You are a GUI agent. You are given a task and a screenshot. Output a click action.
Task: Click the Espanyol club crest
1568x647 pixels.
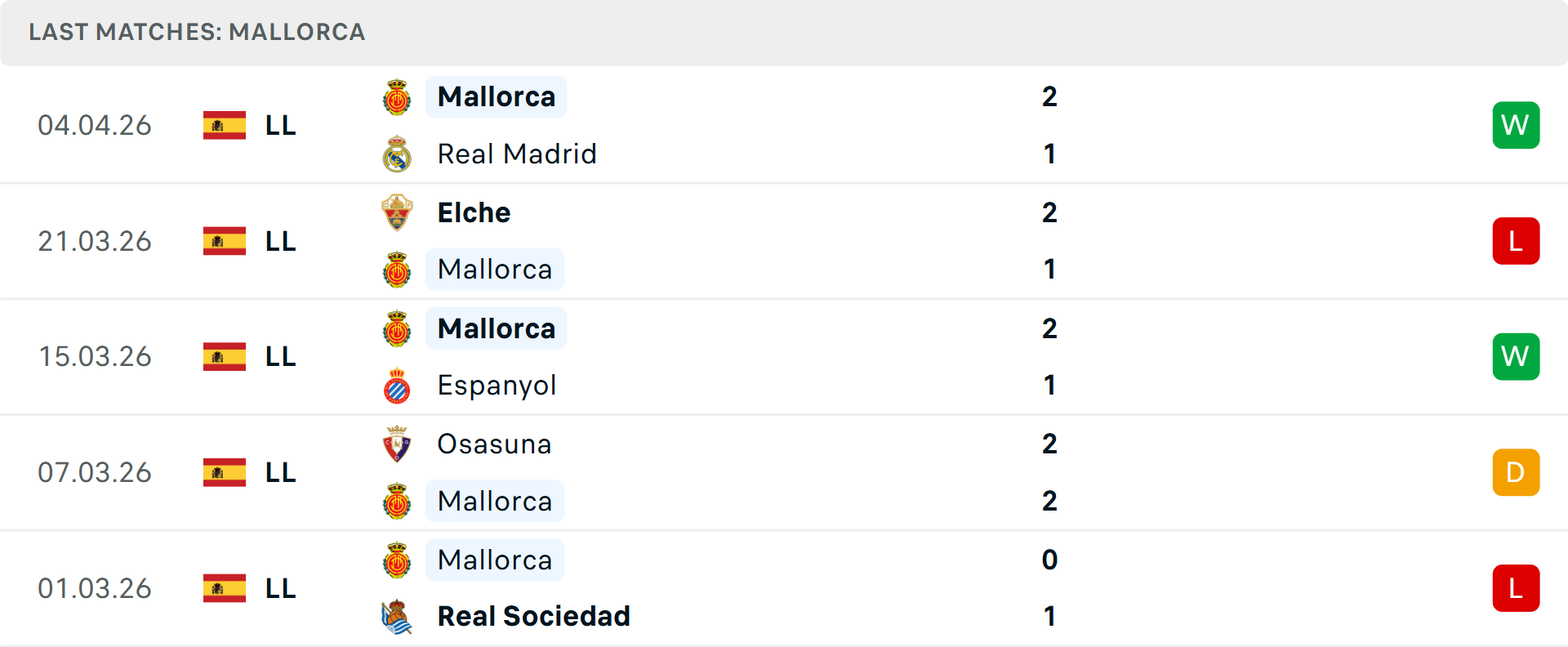[397, 386]
